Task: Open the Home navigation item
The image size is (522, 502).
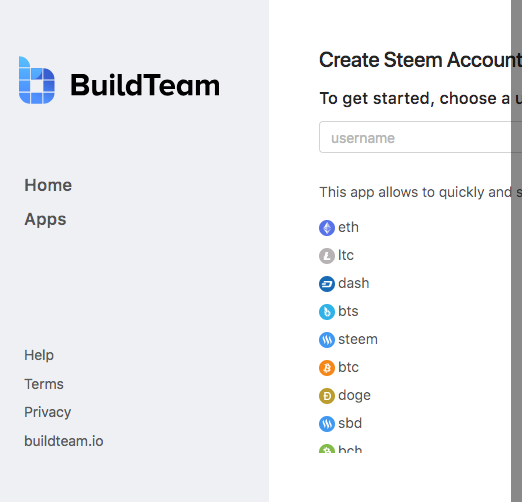Action: [x=48, y=185]
